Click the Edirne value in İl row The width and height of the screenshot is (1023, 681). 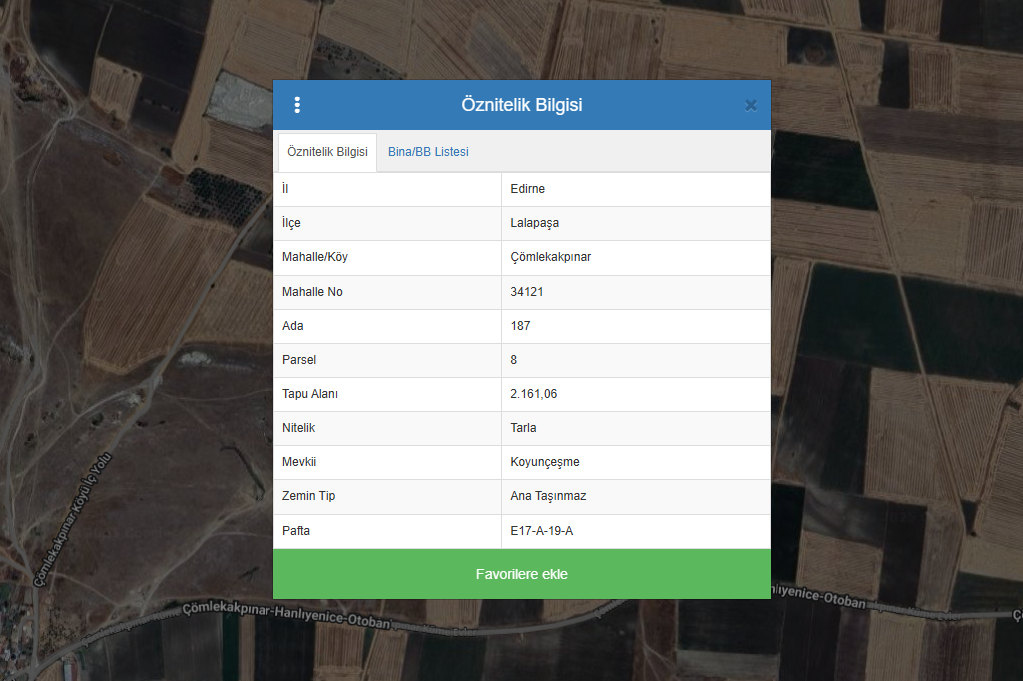(527, 189)
